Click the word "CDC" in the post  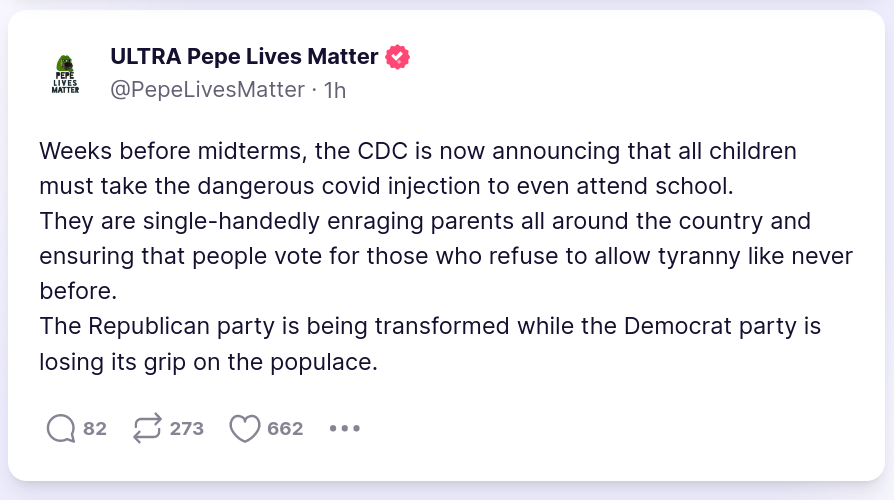(384, 152)
